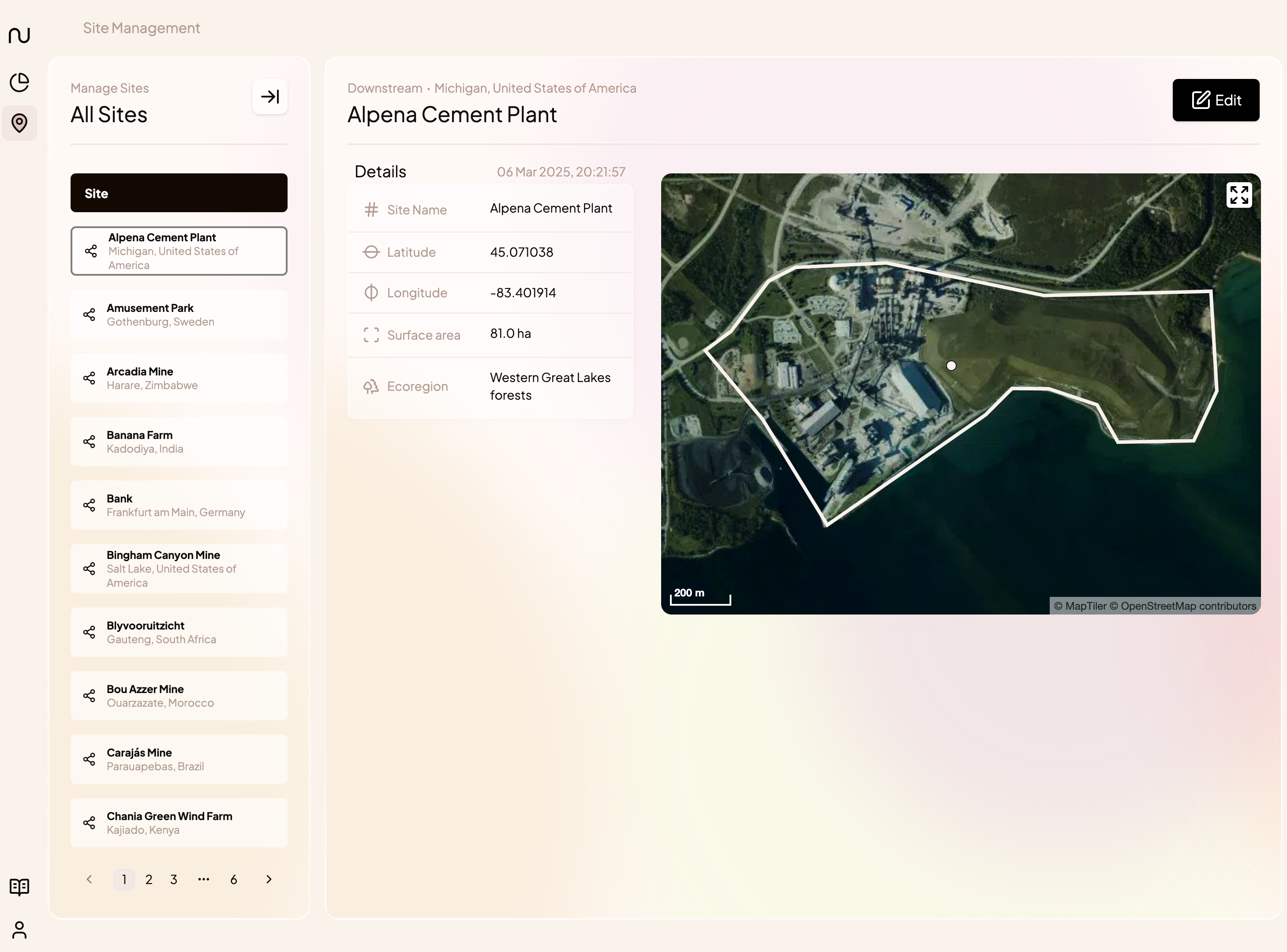Image resolution: width=1287 pixels, height=952 pixels.
Task: Jump to page 6 of sites
Action: tap(233, 879)
